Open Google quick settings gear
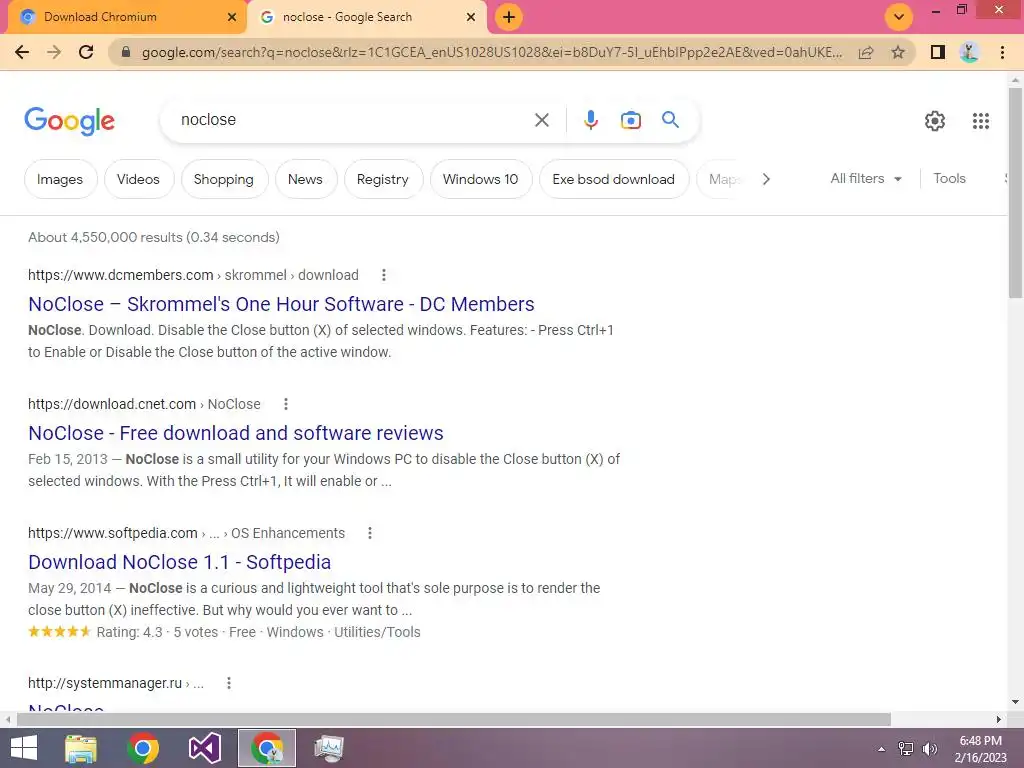Screen dimensions: 1024x768 935,121
